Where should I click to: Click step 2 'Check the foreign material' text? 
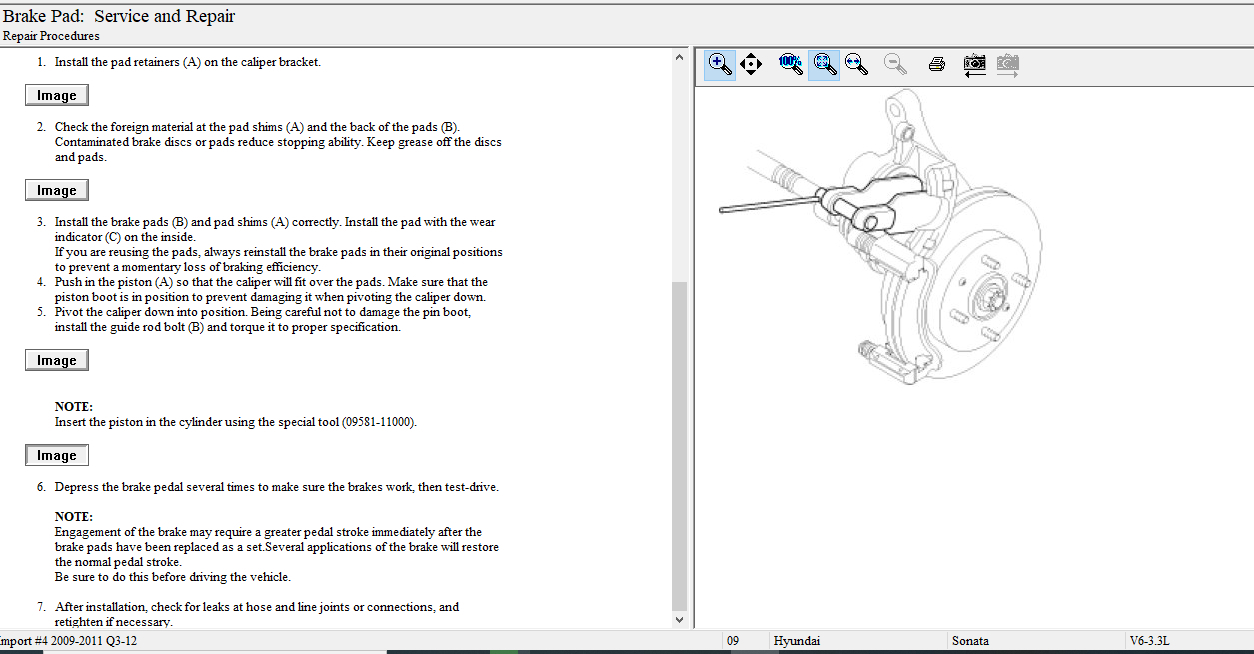pyautogui.click(x=278, y=142)
